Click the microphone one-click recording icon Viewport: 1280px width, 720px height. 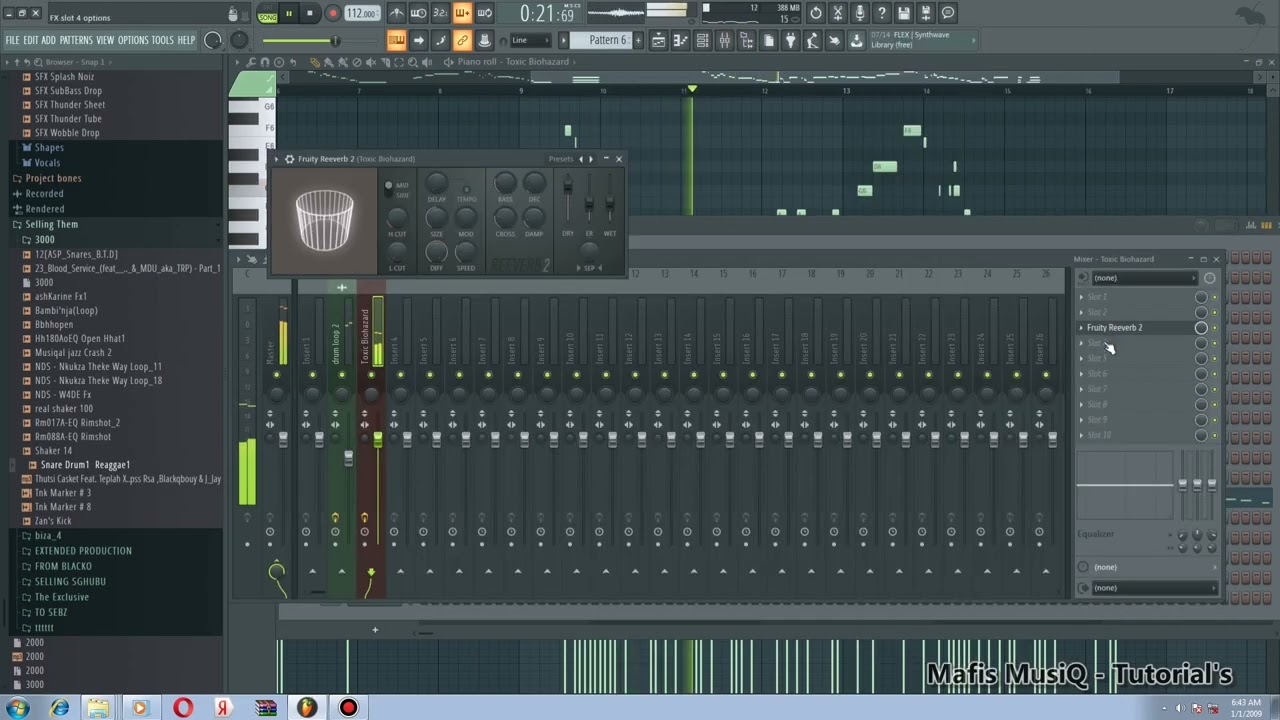860,13
